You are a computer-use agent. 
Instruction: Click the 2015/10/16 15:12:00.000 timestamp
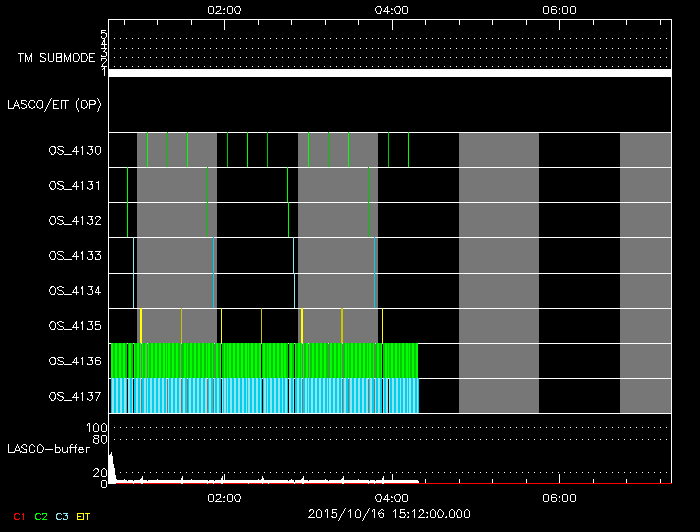tap(390, 514)
